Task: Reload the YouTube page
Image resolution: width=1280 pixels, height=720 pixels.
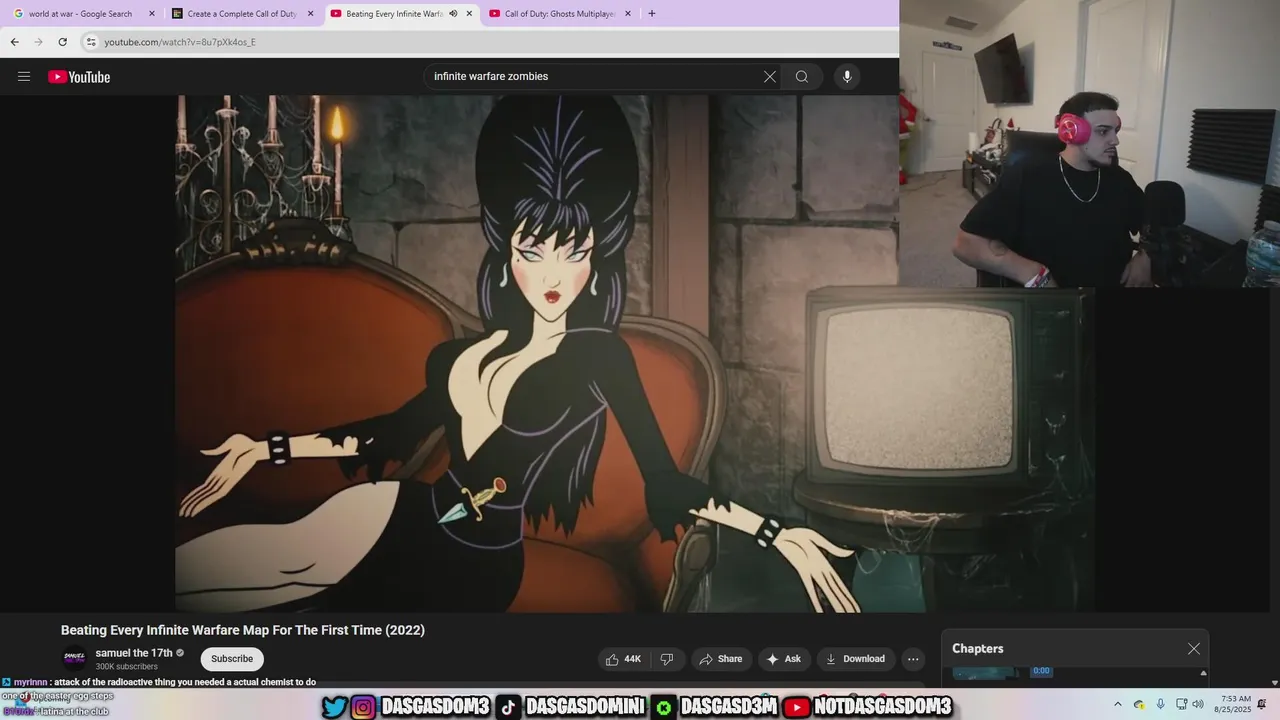Action: click(62, 42)
